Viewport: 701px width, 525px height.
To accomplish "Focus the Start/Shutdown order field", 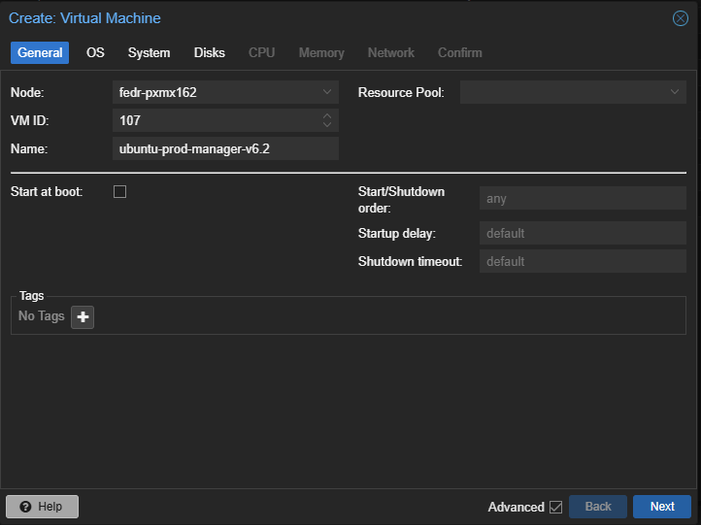I will pos(582,198).
